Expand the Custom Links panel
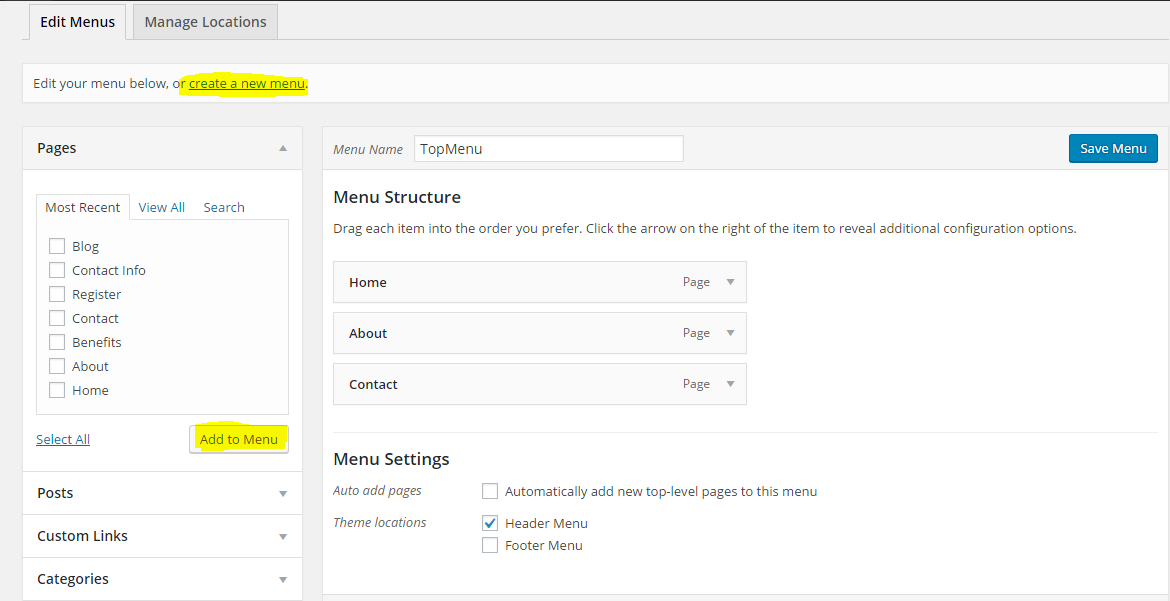1170x601 pixels. pos(281,536)
